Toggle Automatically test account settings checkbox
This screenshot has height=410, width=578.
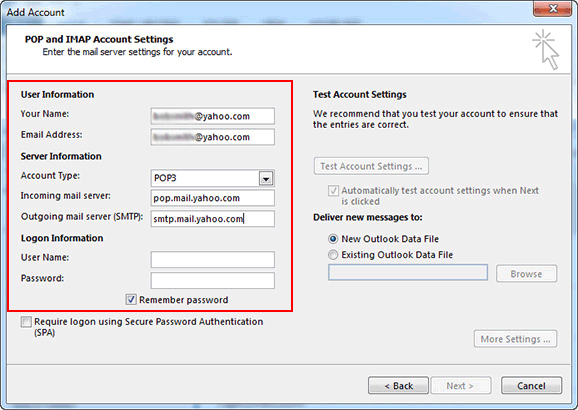pos(333,191)
